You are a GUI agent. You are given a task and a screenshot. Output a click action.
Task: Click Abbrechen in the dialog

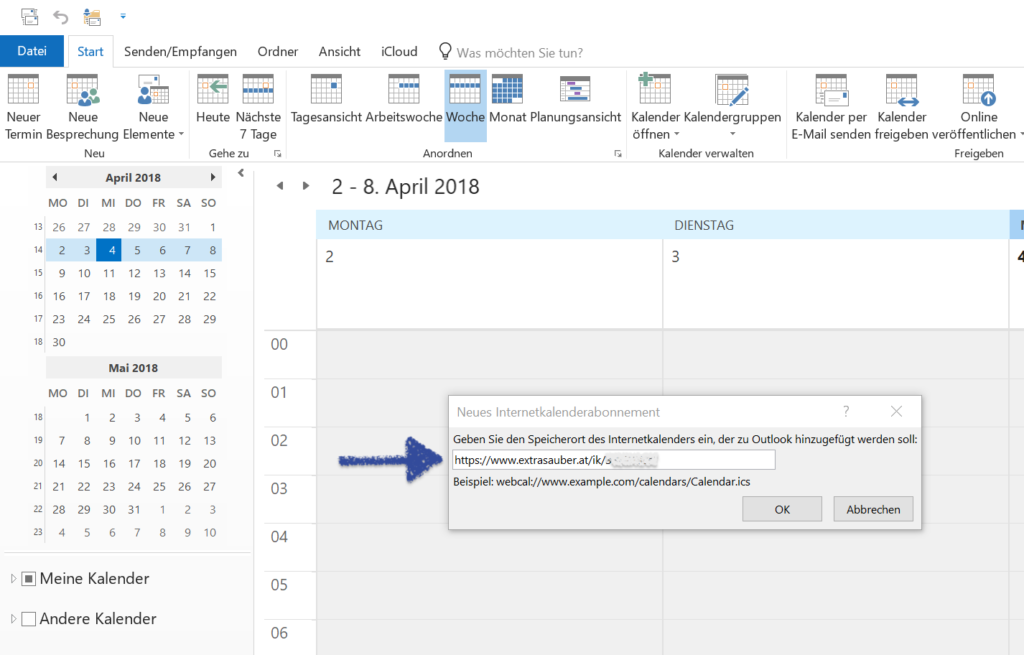pos(873,509)
